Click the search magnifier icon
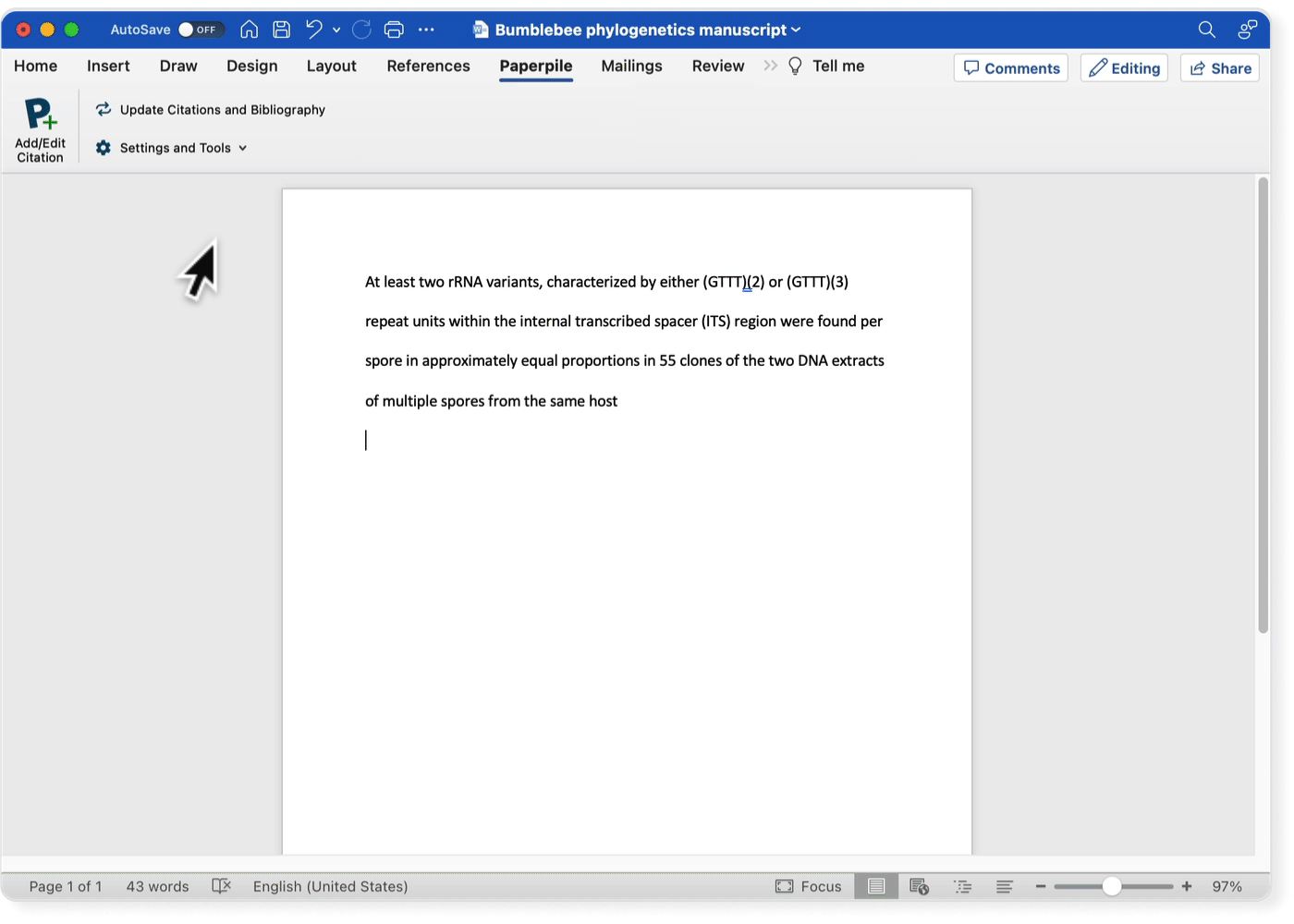 (x=1206, y=30)
